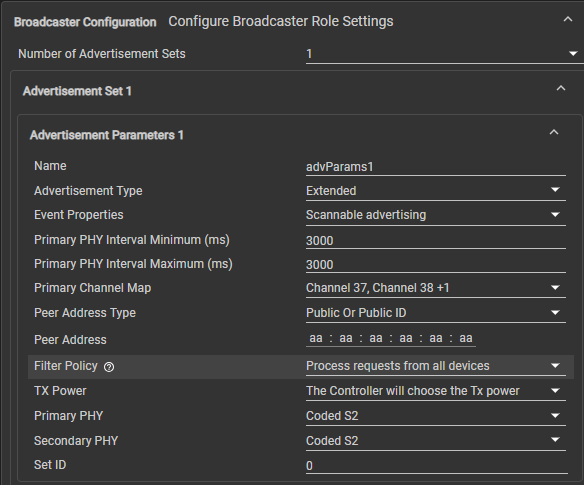Screen dimensions: 584x485
Task: Click the Name field advParams1
Action: pyautogui.click(x=436, y=167)
